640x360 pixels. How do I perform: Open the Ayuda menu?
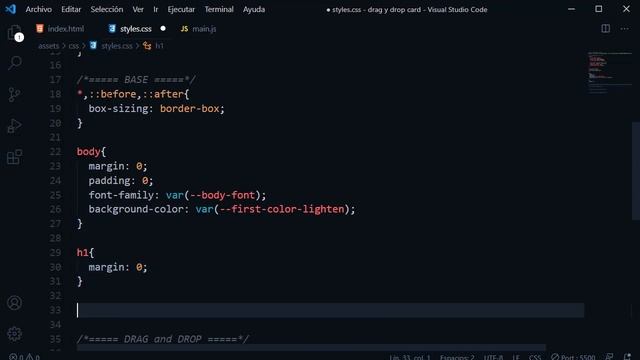(x=254, y=9)
